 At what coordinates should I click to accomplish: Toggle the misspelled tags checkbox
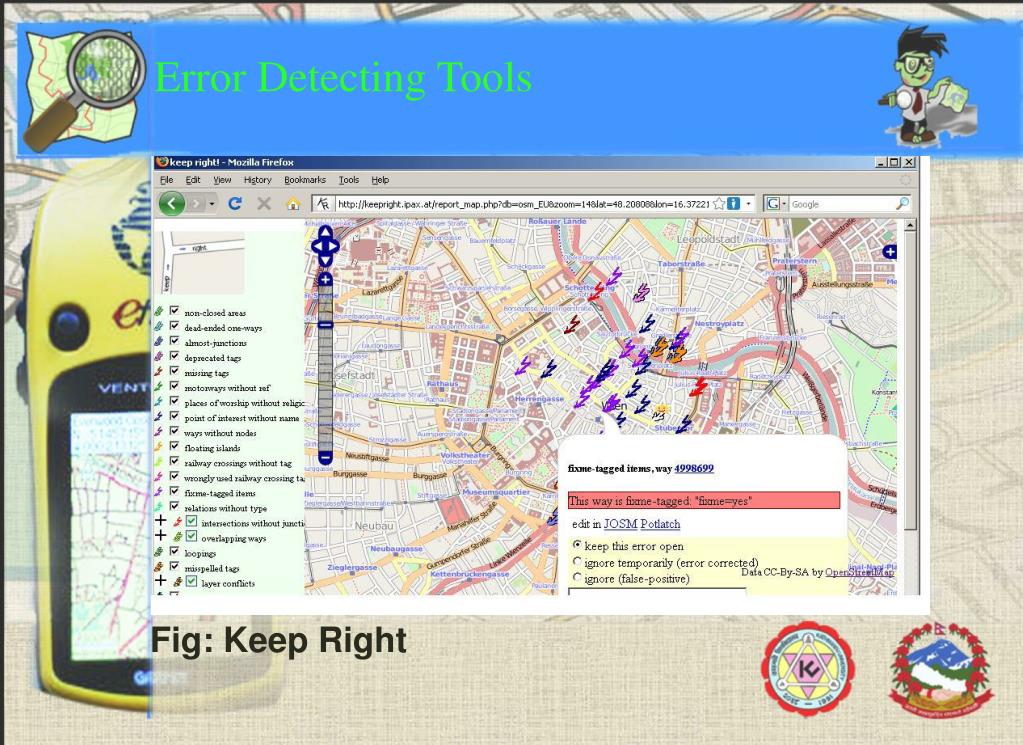174,566
